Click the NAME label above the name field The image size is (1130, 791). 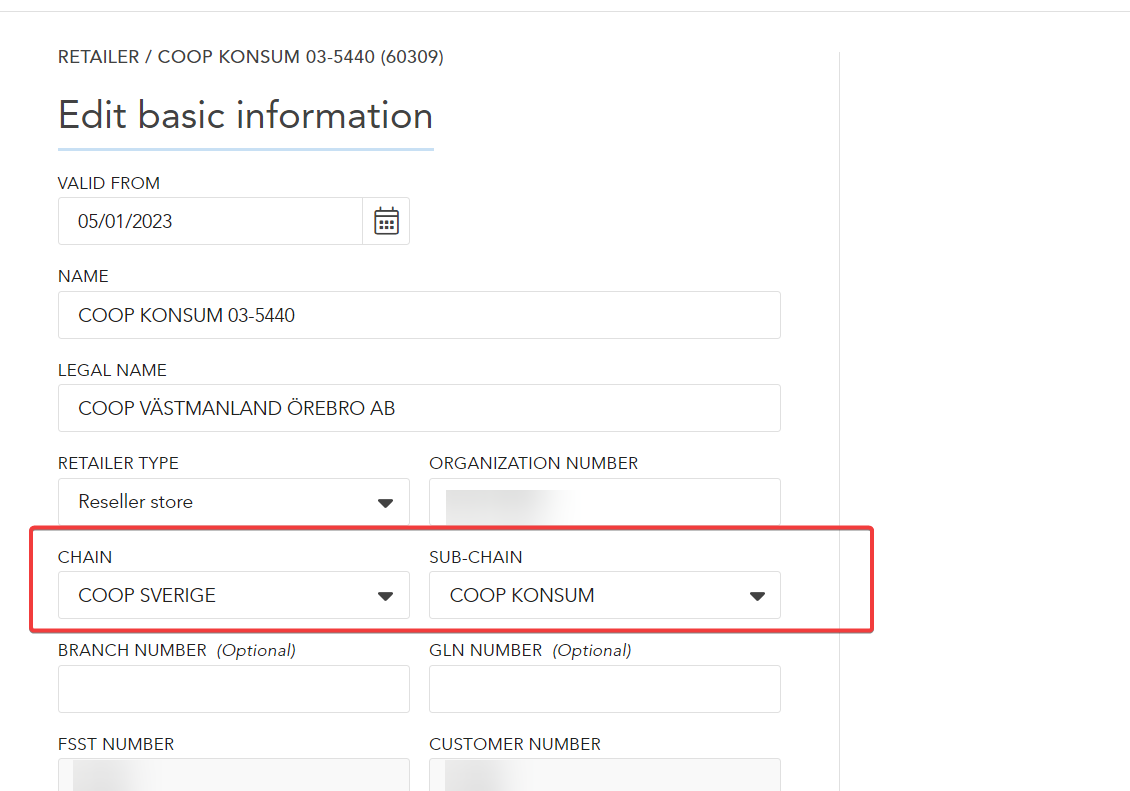(x=83, y=277)
